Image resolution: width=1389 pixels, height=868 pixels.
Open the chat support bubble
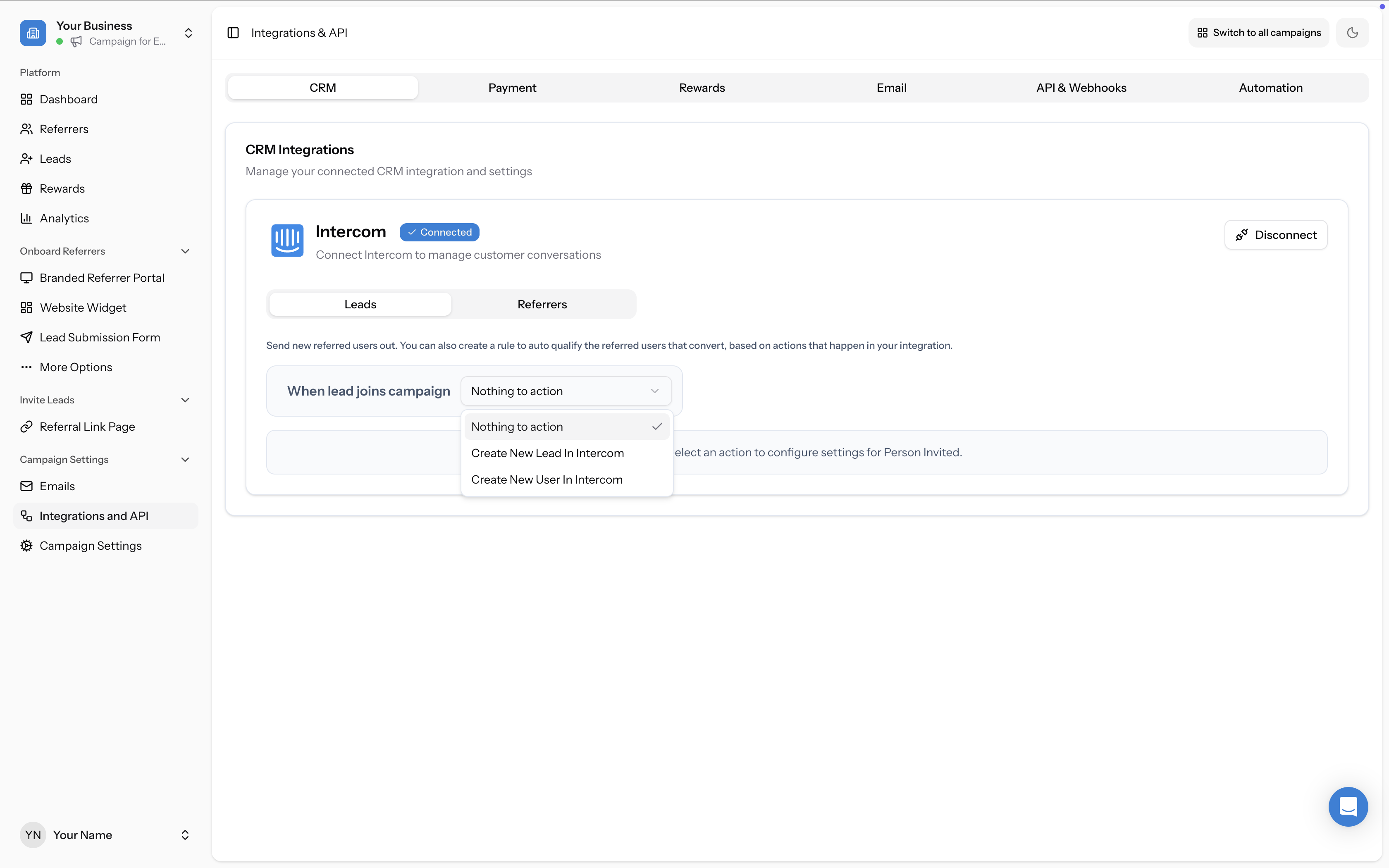pyautogui.click(x=1348, y=806)
